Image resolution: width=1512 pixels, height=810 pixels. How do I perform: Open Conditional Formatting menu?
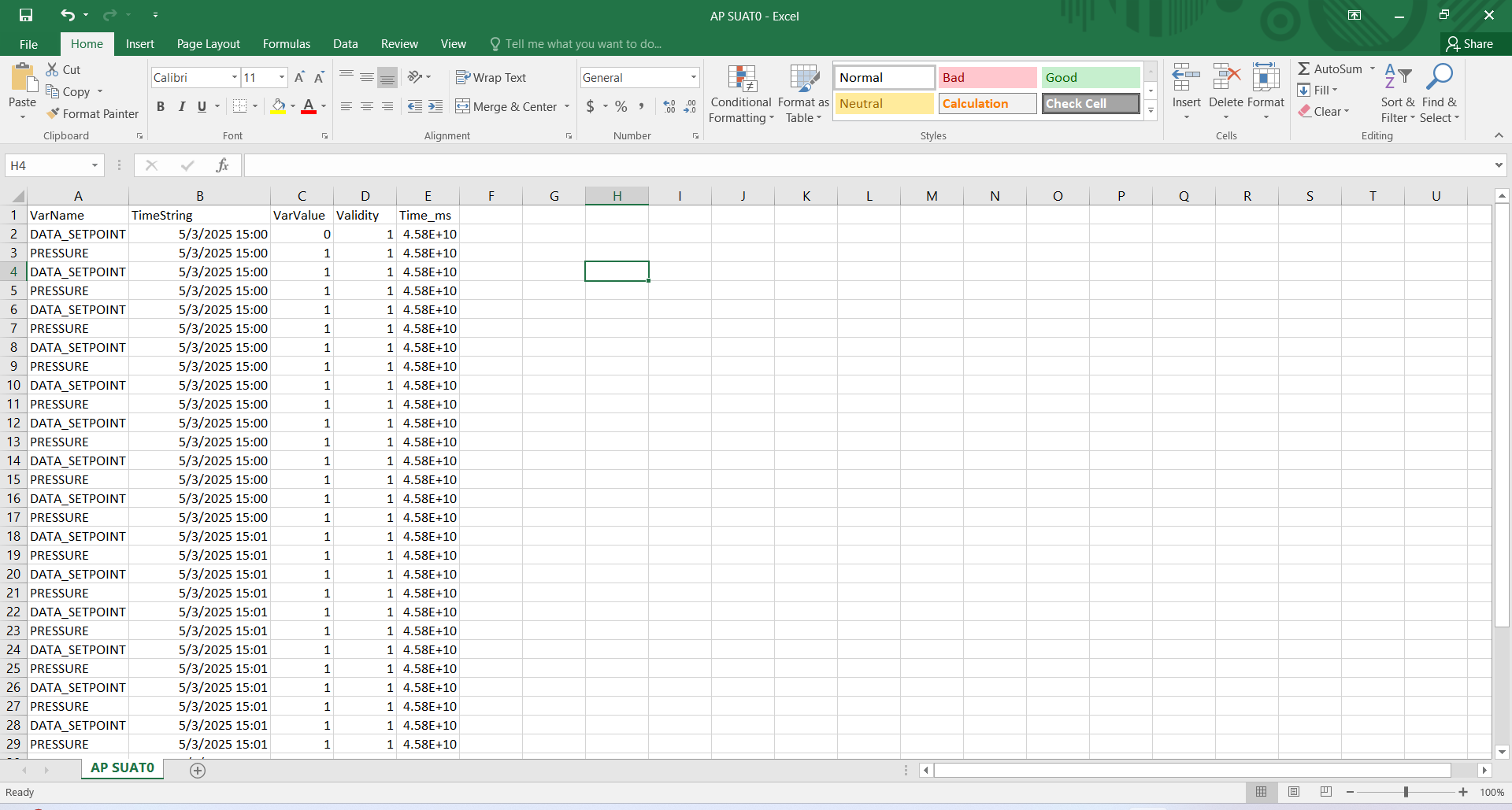click(x=740, y=94)
